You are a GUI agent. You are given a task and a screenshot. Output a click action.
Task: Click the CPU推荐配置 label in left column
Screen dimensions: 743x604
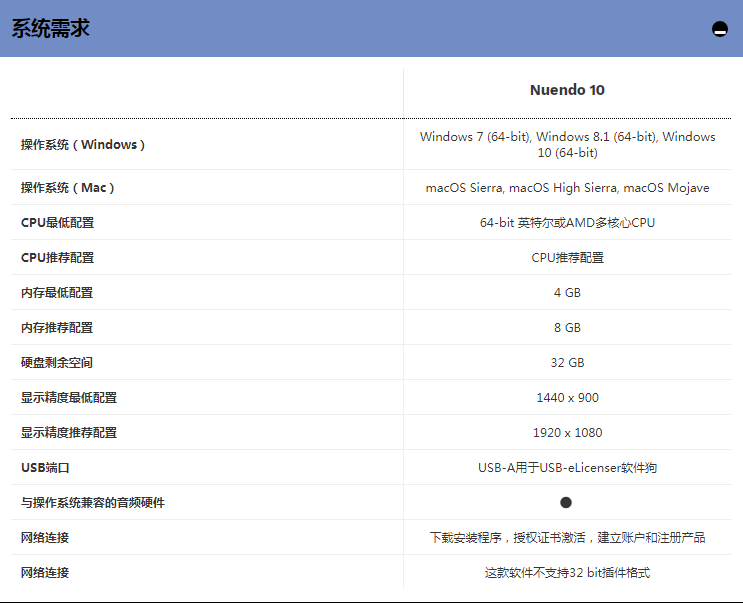(x=57, y=258)
